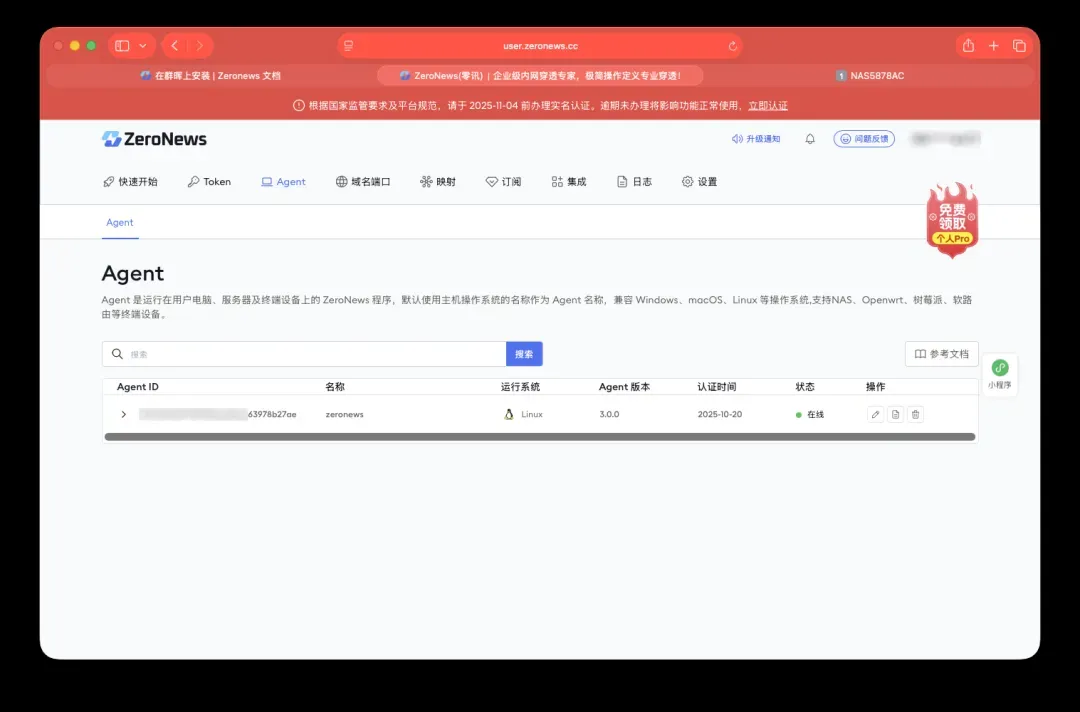The image size is (1080, 712).
Task: Go to the 域名端口 menu
Action: point(362,182)
